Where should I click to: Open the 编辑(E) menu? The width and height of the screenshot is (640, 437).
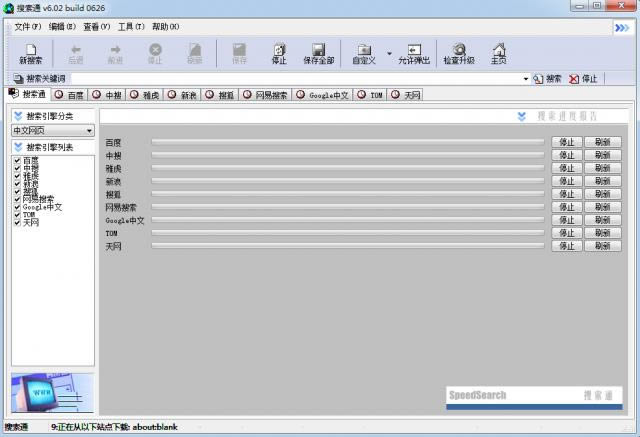[62, 27]
